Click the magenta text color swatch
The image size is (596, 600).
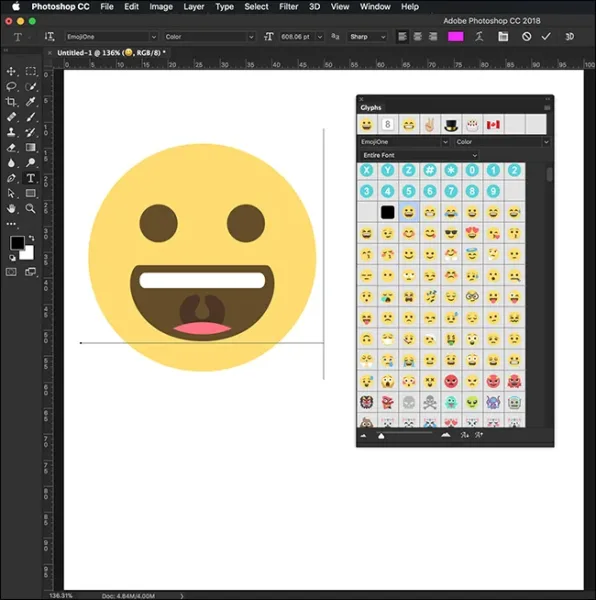pyautogui.click(x=456, y=37)
